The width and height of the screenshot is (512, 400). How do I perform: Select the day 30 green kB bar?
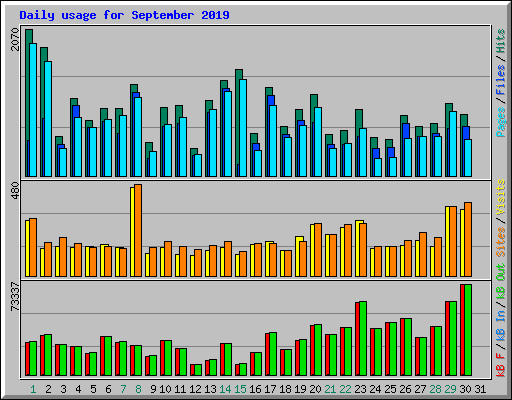(468, 330)
